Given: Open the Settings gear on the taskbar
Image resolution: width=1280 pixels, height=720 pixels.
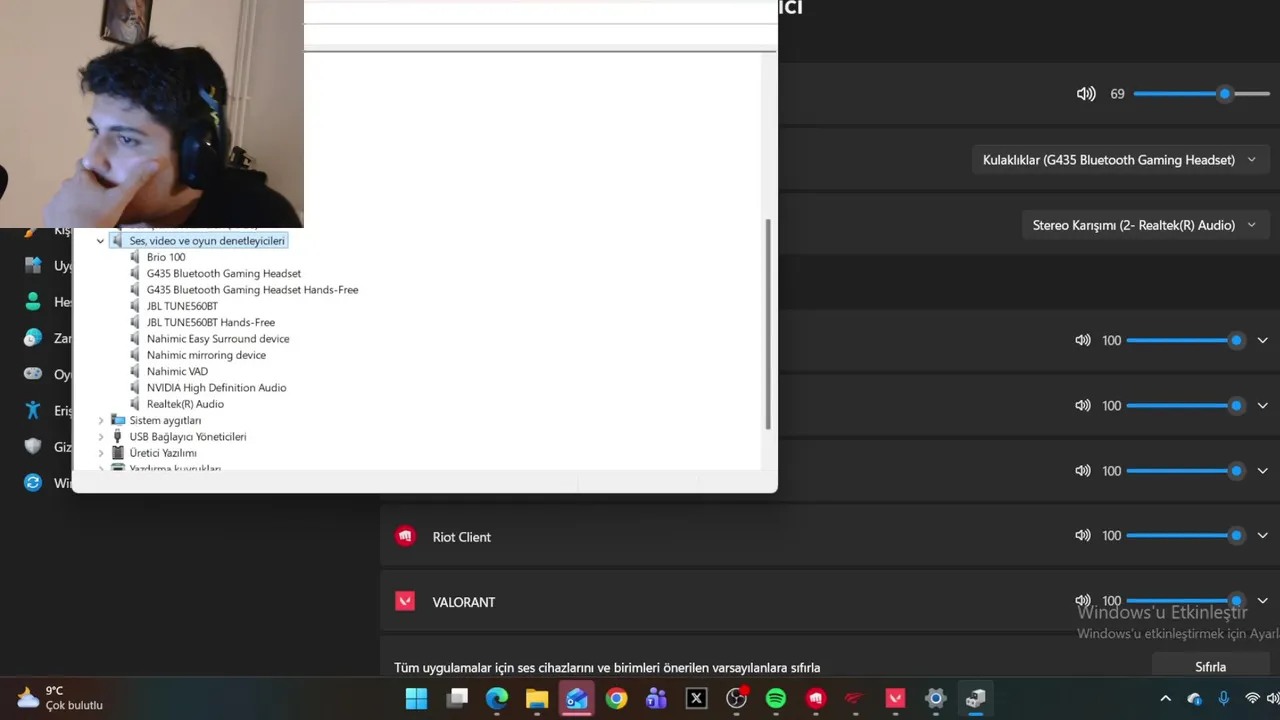Looking at the screenshot, I should point(935,698).
